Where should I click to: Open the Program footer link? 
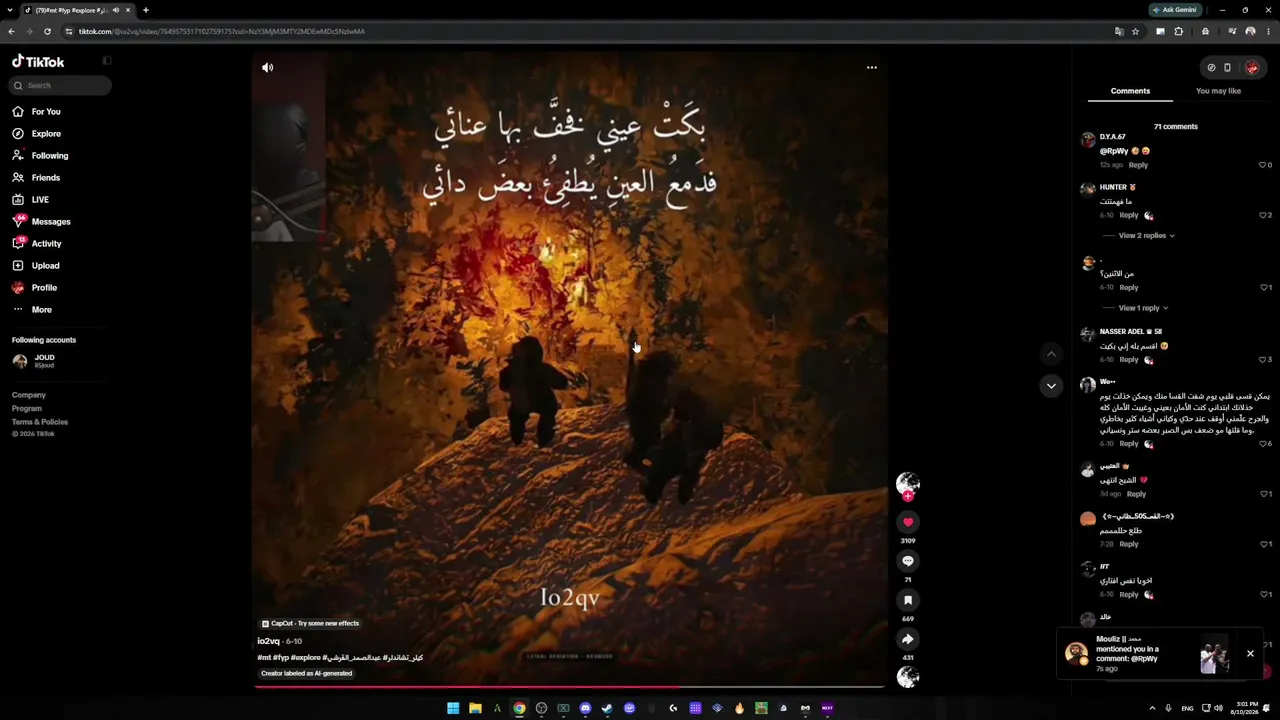pyautogui.click(x=27, y=408)
